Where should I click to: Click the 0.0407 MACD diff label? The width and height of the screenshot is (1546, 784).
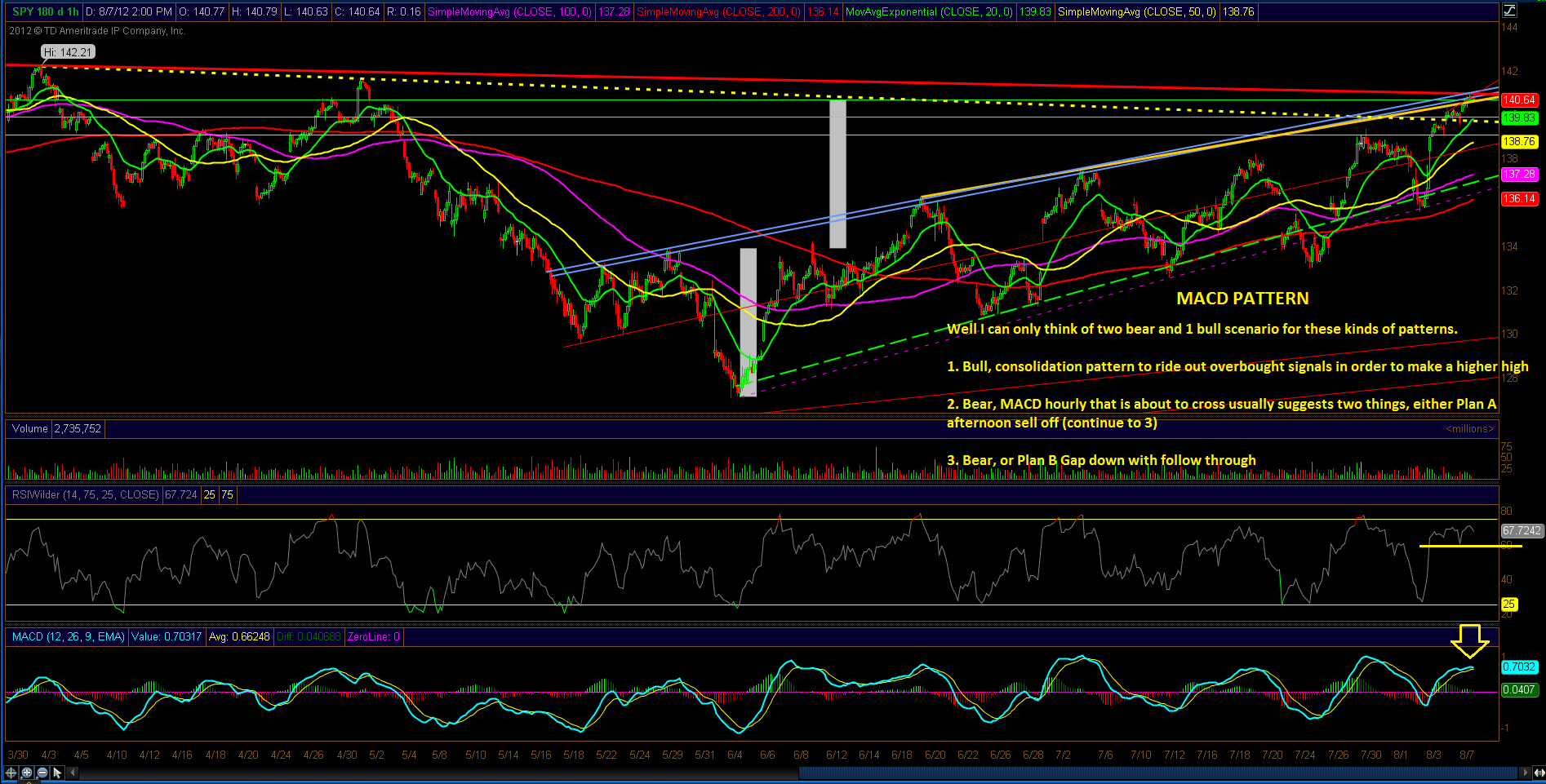pos(1520,690)
